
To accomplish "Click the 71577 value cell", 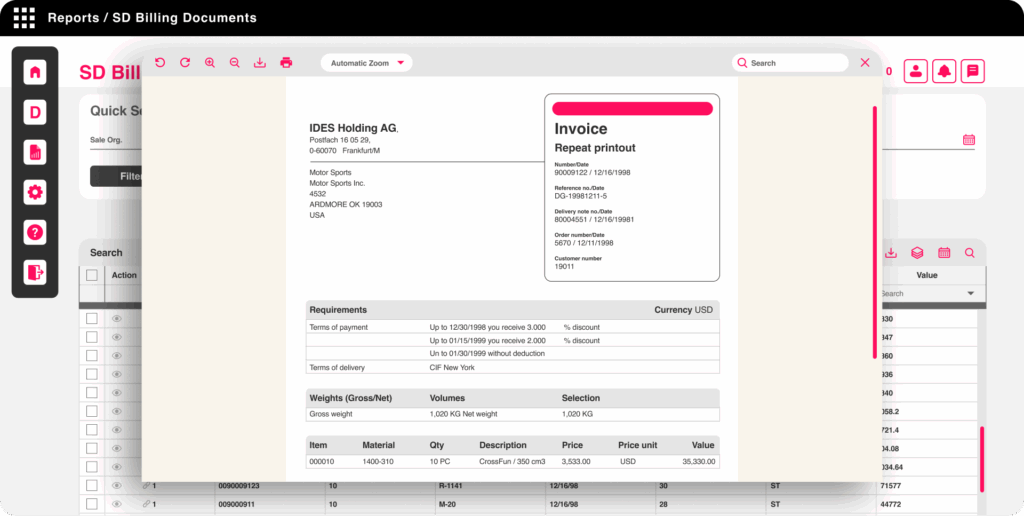I will pos(890,485).
